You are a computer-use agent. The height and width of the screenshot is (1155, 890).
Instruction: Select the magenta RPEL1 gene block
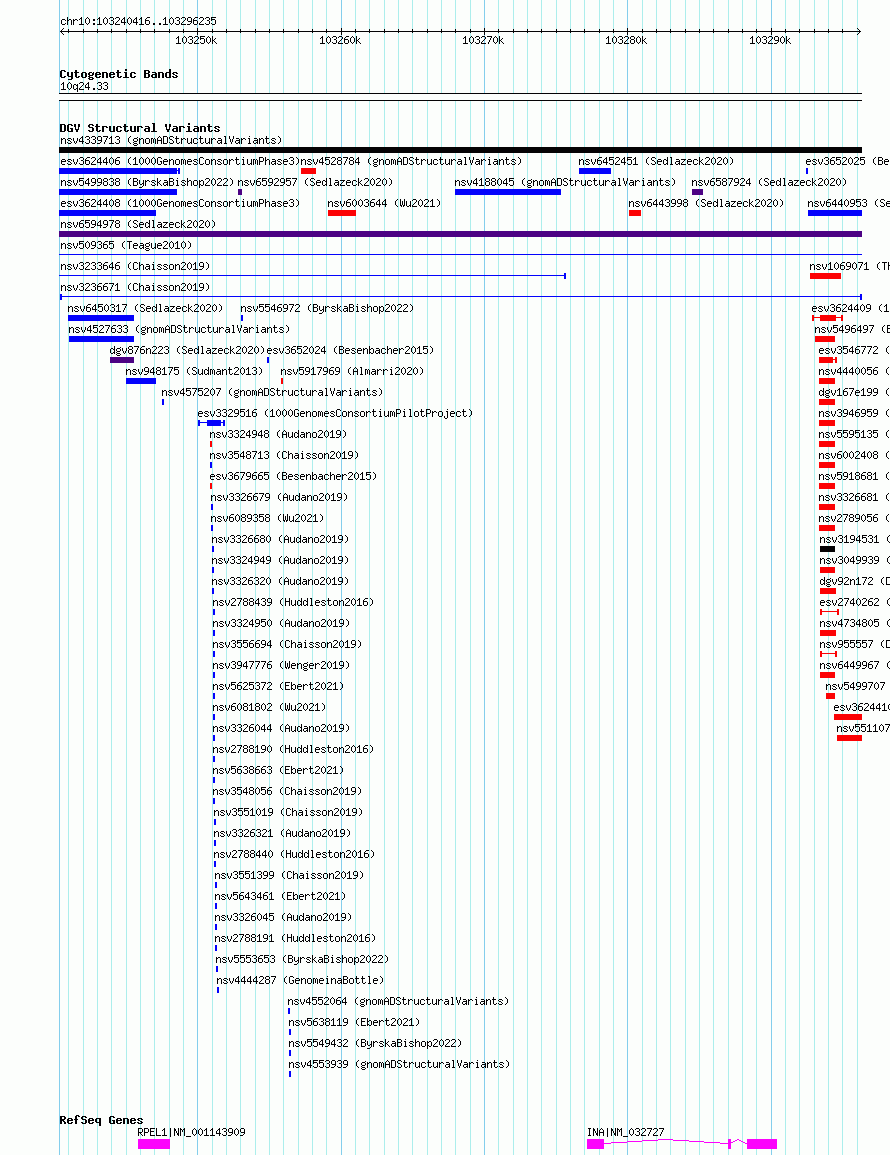(x=154, y=1144)
